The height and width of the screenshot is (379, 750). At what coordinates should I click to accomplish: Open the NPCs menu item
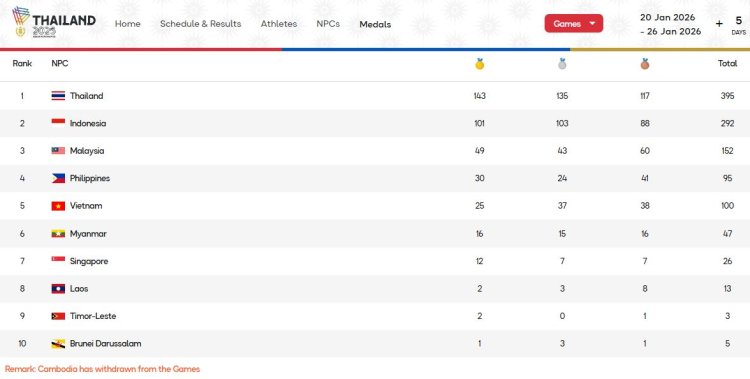click(328, 23)
